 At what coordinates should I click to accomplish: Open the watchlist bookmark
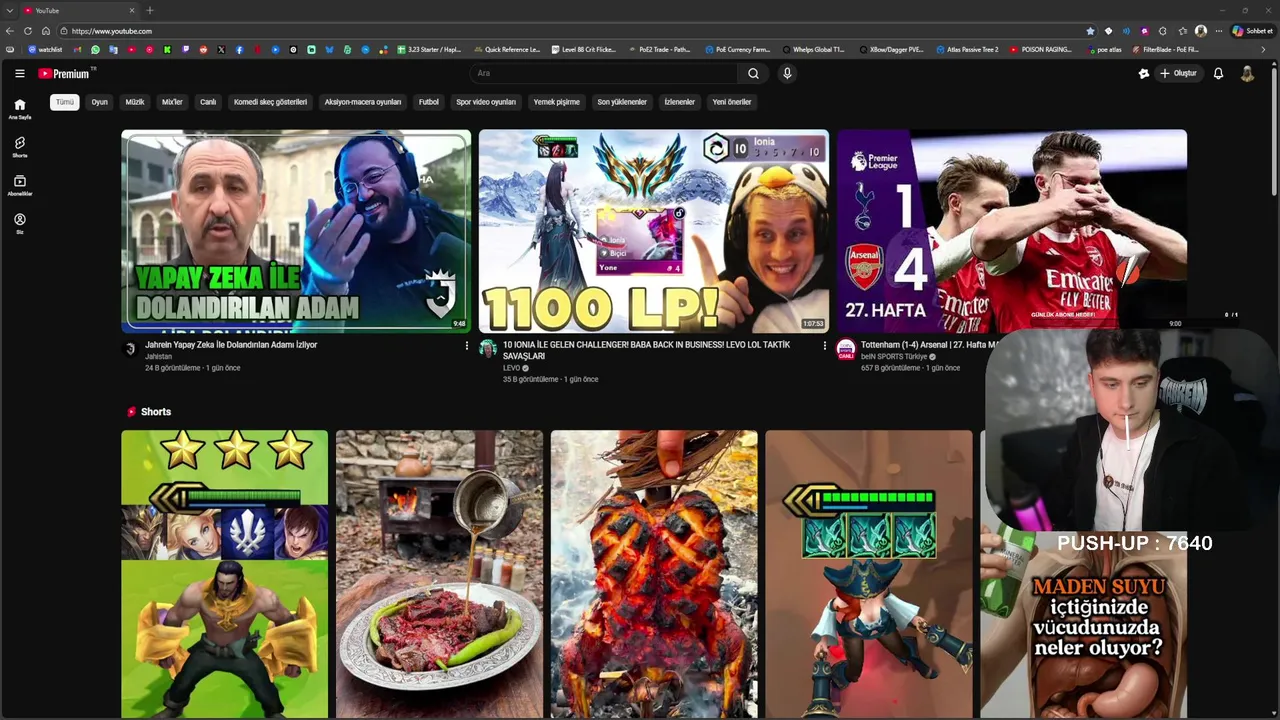pyautogui.click(x=45, y=49)
